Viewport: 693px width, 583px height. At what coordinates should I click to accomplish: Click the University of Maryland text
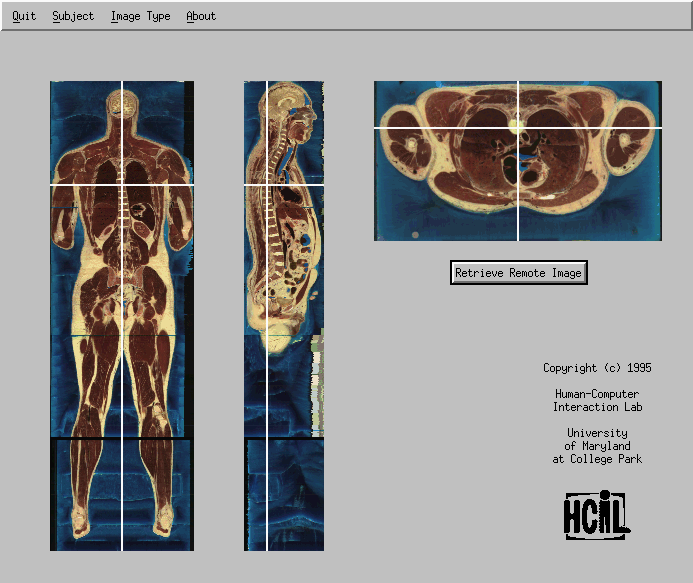(597, 446)
